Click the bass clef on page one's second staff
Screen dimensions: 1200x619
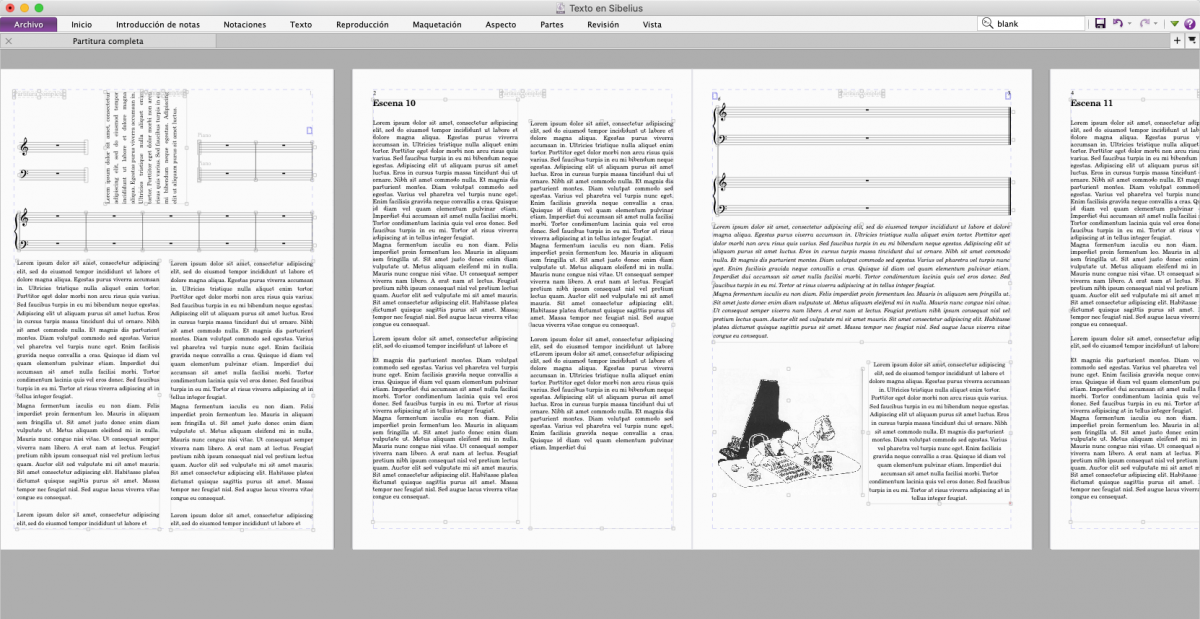[x=25, y=174]
